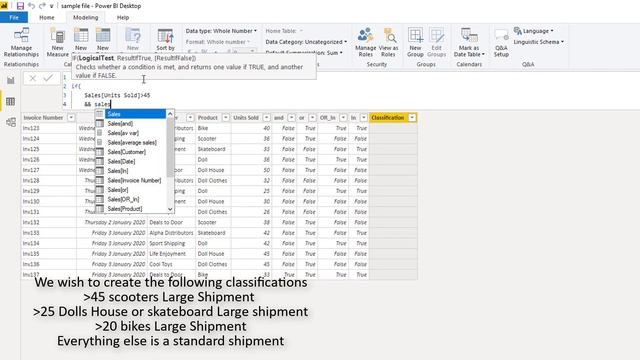Click the Inv135 row's 'Life Enjoyment' cell
The image size is (640, 360).
(x=171, y=254)
